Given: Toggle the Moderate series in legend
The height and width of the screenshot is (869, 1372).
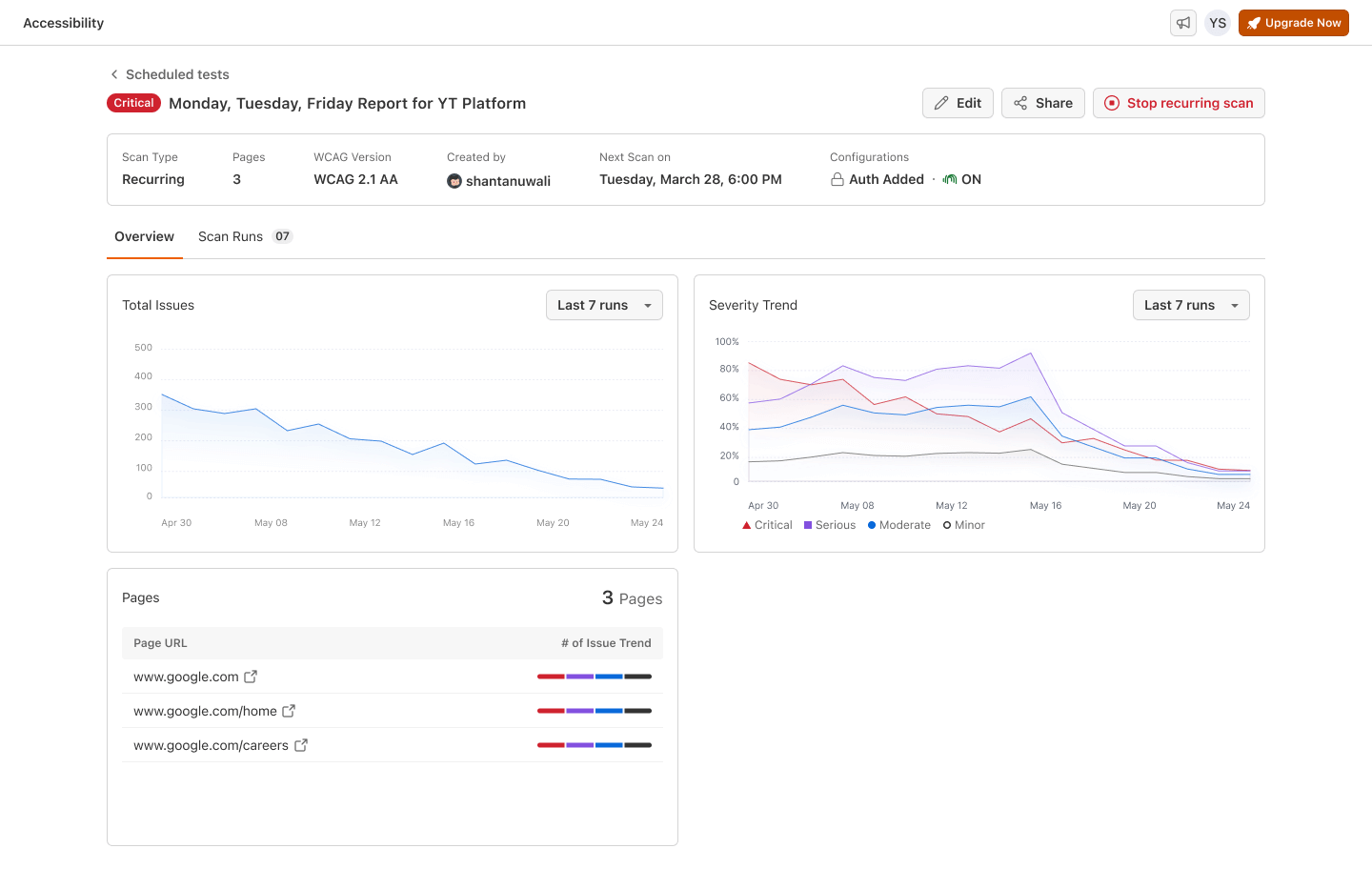Looking at the screenshot, I should (x=898, y=525).
